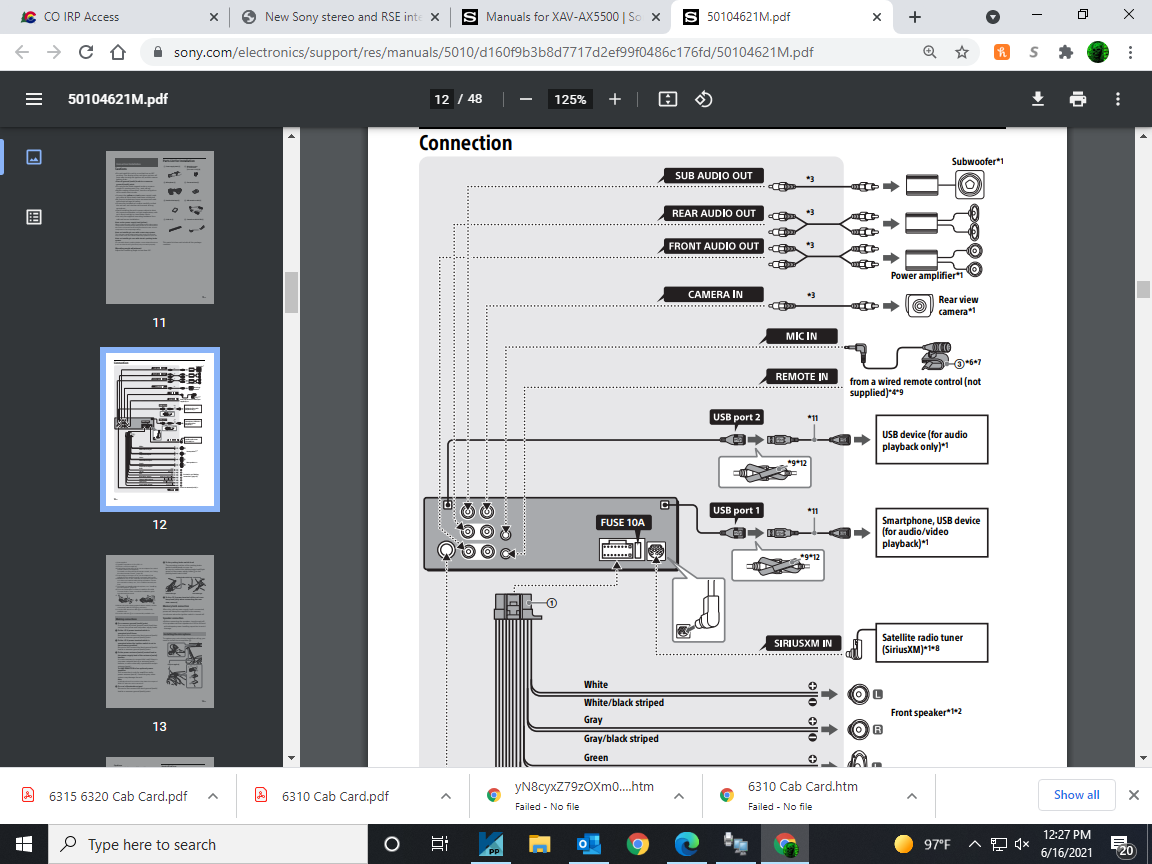Click the zoom level field 125%
This screenshot has width=1152, height=864.
[x=570, y=99]
